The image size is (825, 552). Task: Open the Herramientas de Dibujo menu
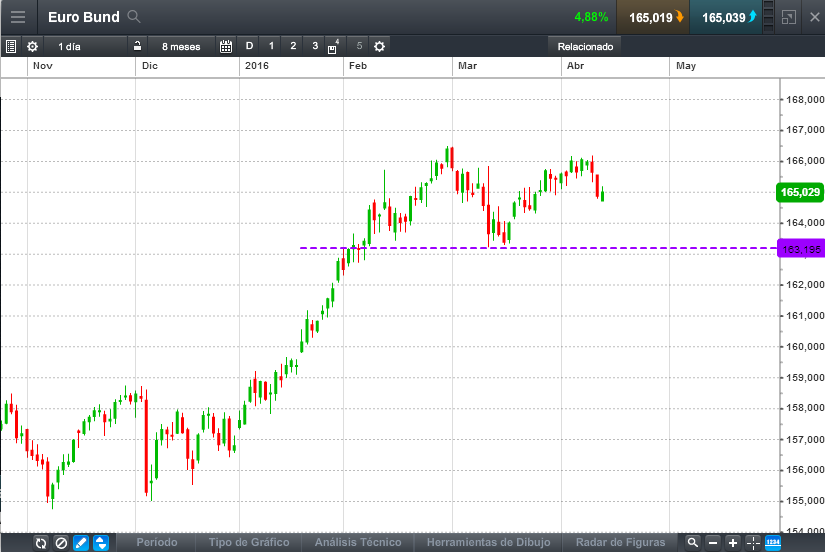488,543
